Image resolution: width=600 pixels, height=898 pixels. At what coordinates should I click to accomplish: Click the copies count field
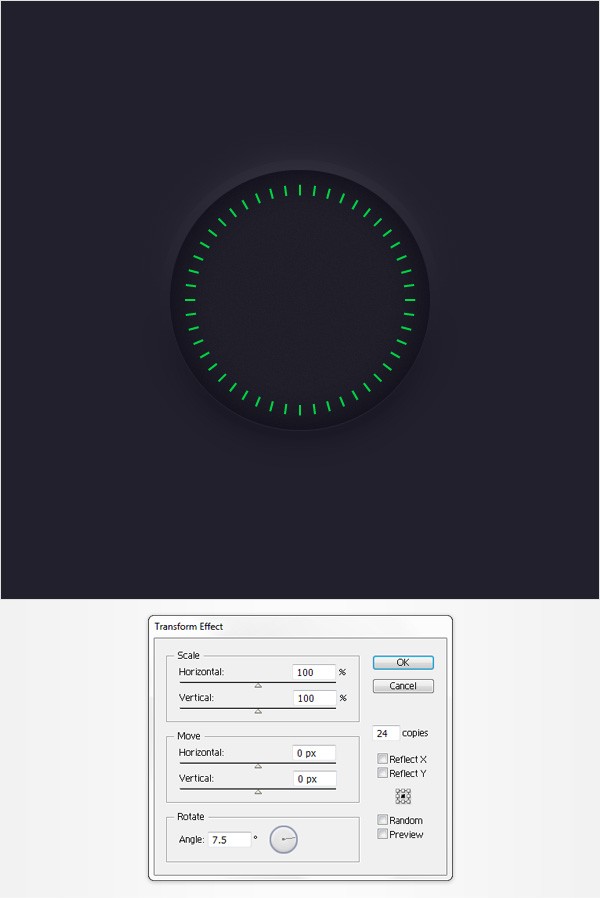click(385, 733)
